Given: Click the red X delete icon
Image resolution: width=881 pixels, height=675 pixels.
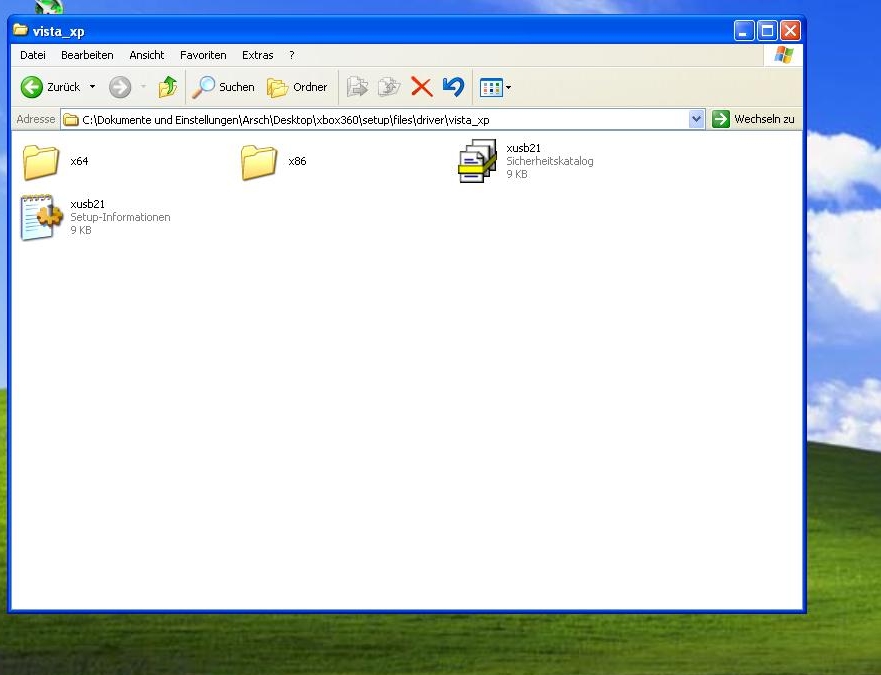Looking at the screenshot, I should (x=421, y=87).
